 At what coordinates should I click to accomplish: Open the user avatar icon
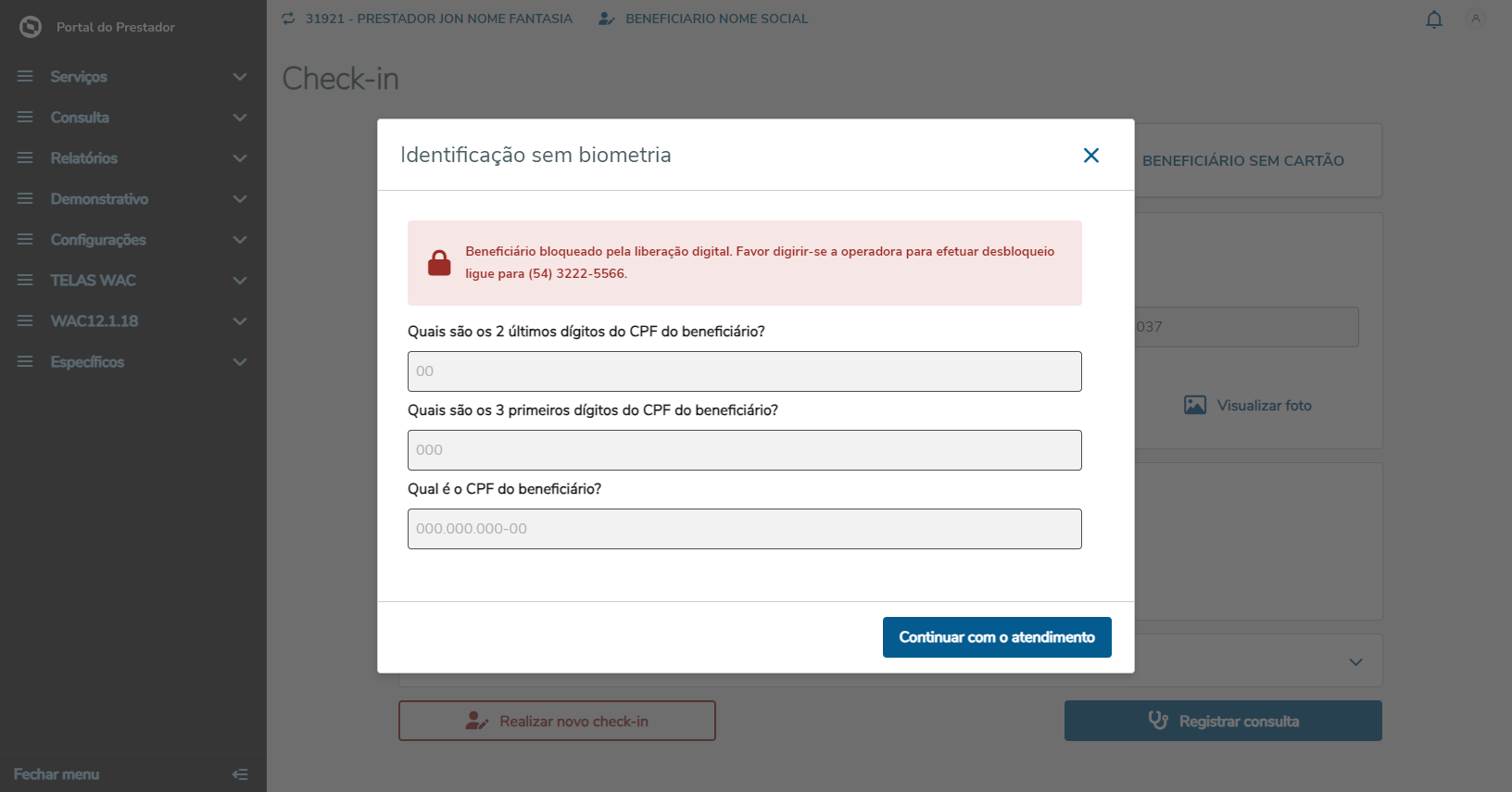[x=1476, y=19]
